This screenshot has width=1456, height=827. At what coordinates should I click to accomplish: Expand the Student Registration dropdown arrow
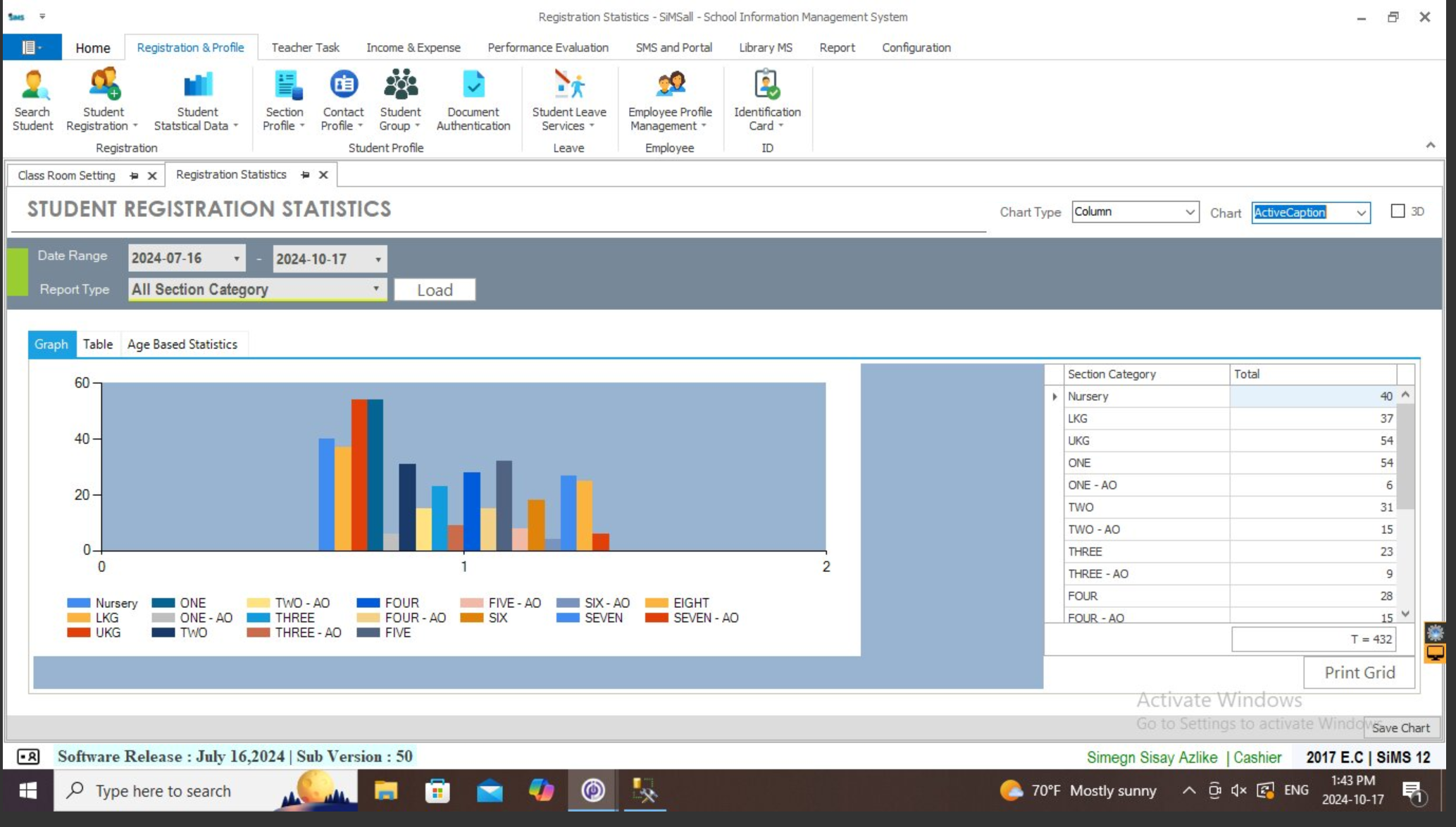(135, 126)
